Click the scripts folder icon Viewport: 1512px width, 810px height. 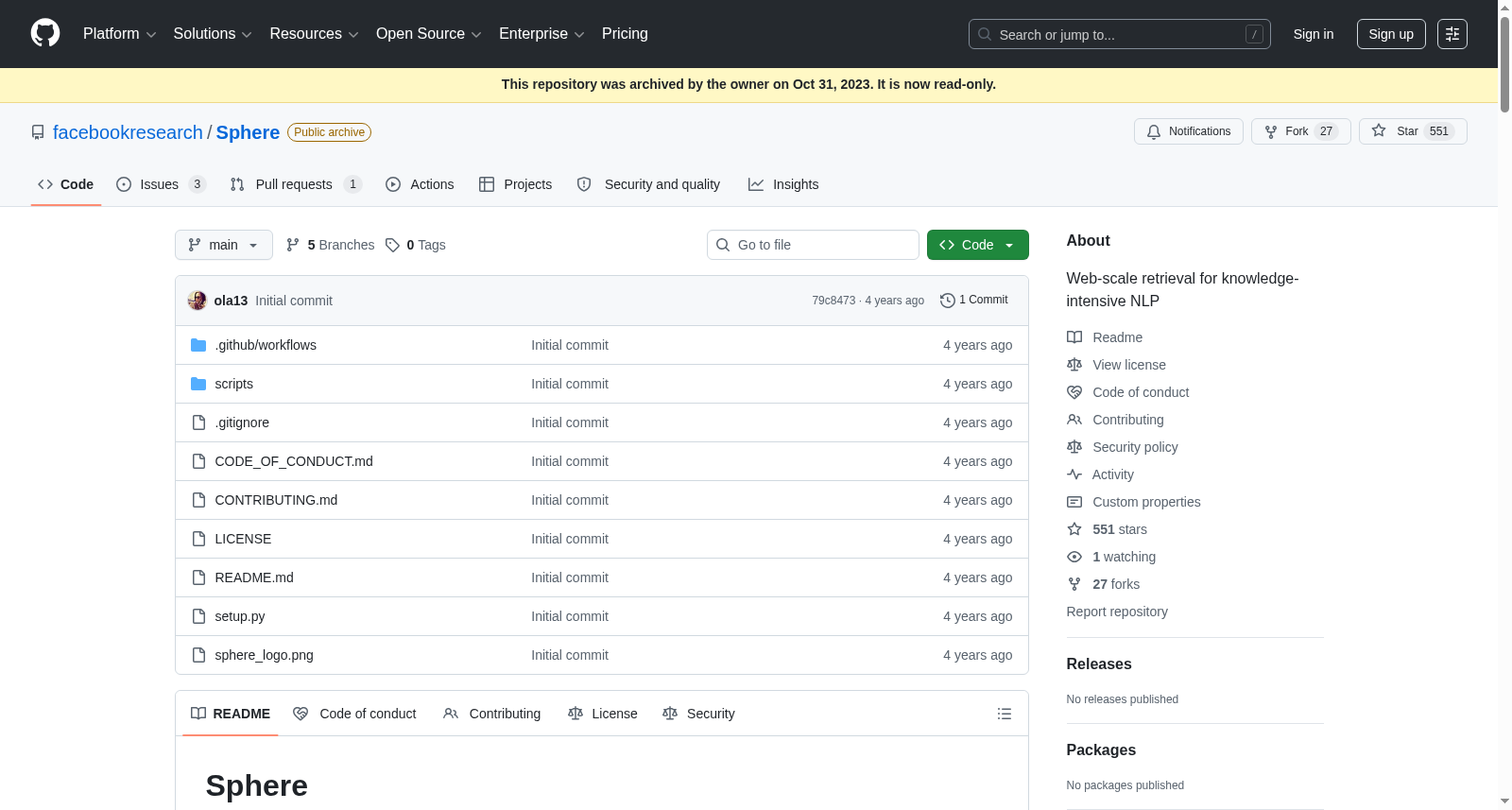198,384
